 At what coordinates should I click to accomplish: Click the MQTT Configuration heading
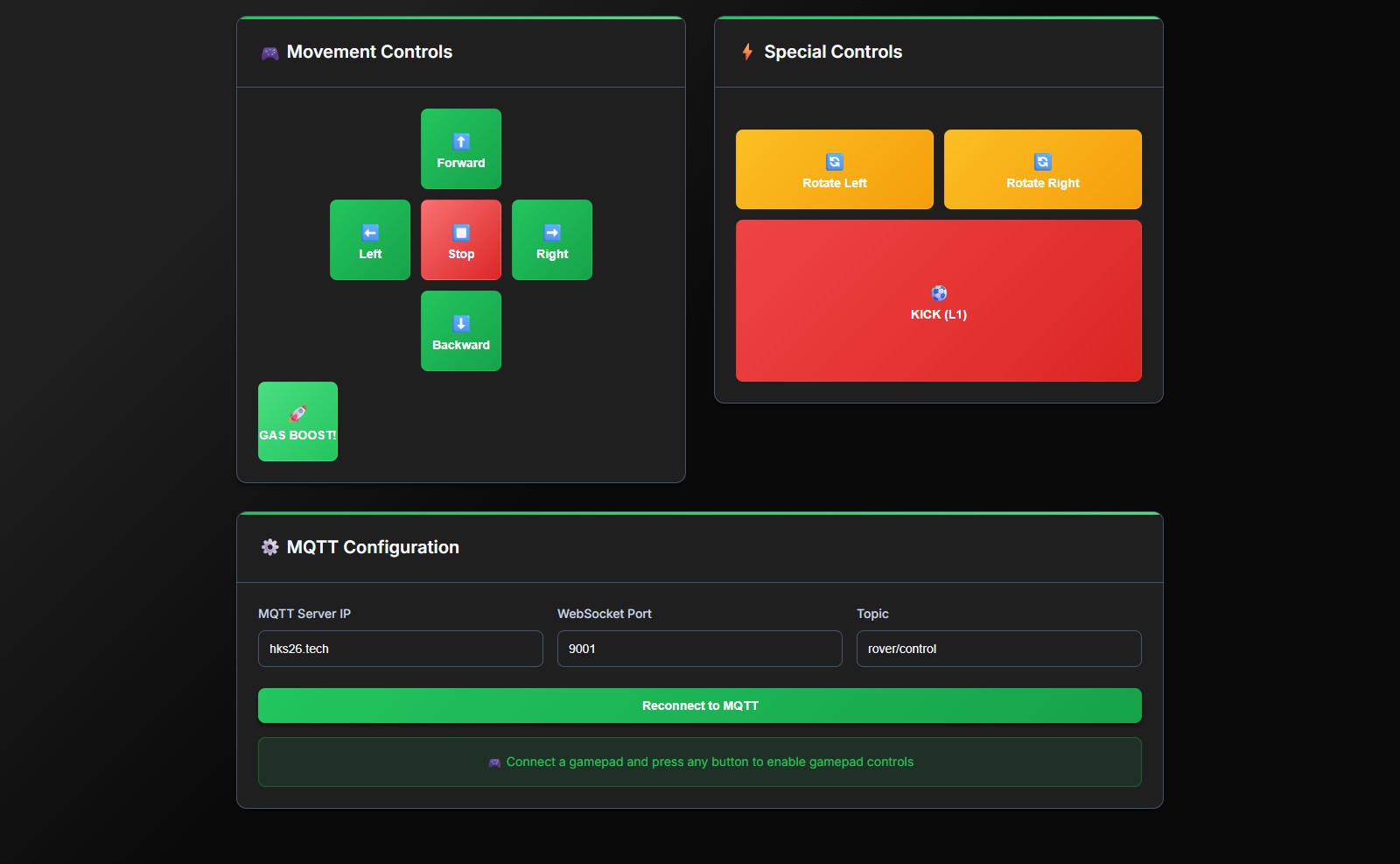coord(373,547)
